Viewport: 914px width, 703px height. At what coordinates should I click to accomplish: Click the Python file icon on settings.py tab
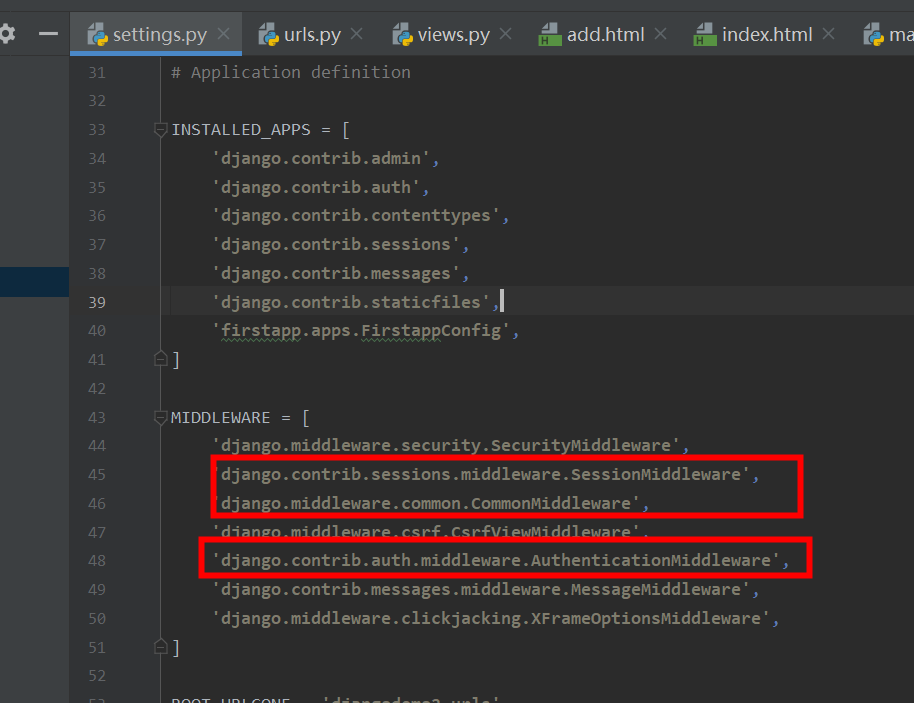click(x=97, y=34)
